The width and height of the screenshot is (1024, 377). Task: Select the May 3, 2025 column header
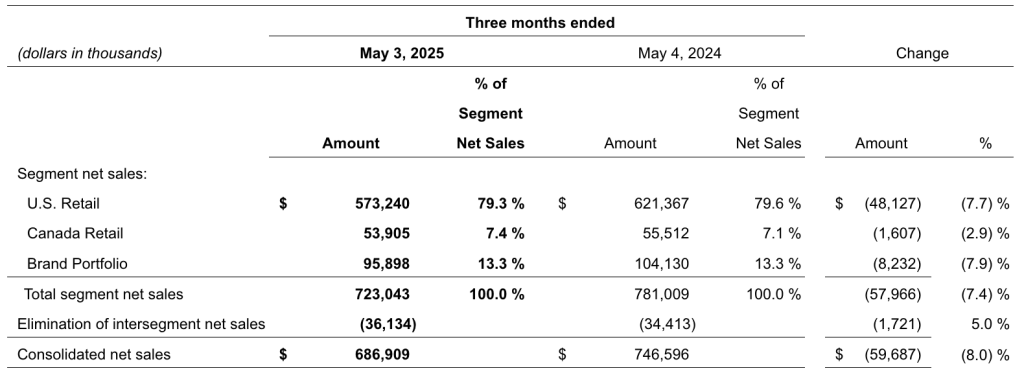[x=402, y=54]
